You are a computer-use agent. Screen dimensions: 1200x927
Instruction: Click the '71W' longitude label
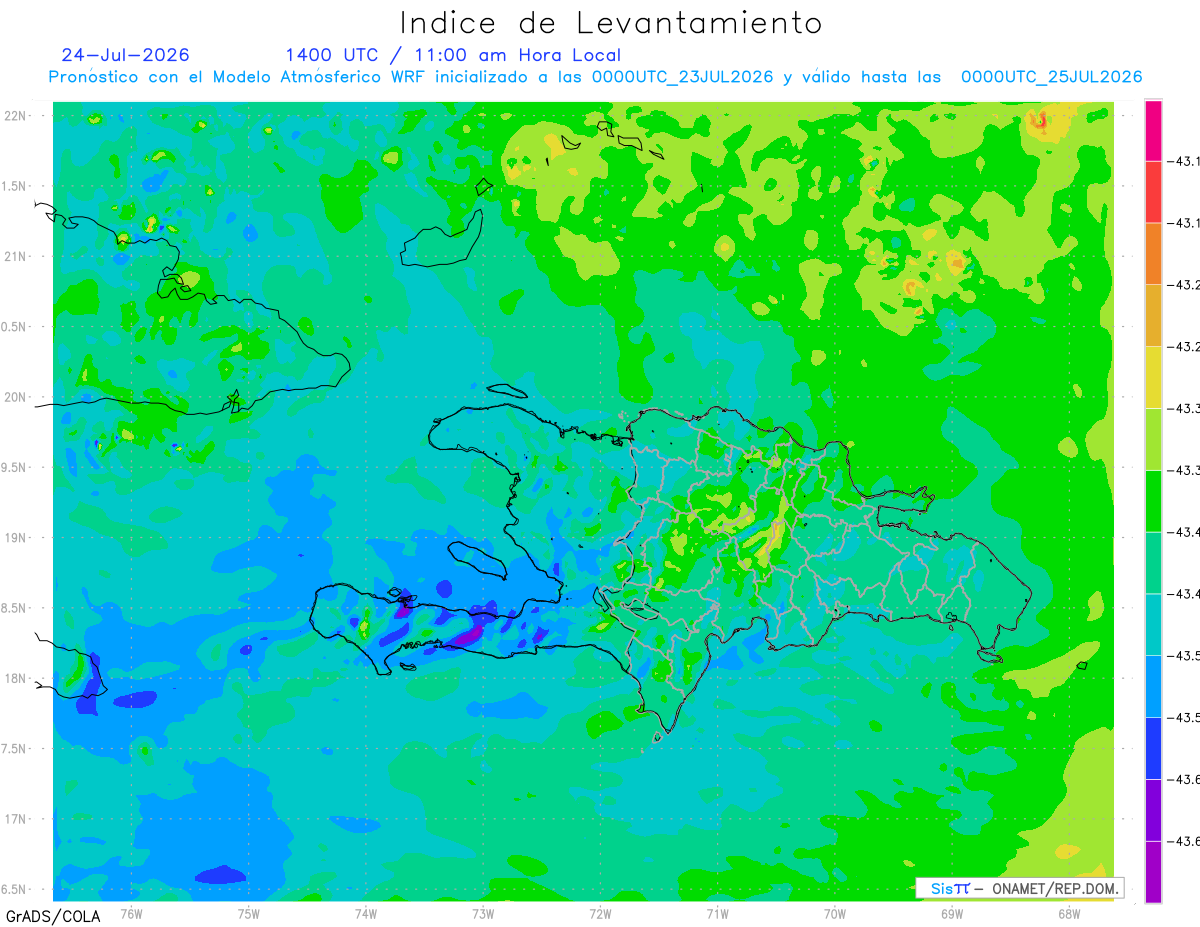pyautogui.click(x=717, y=913)
